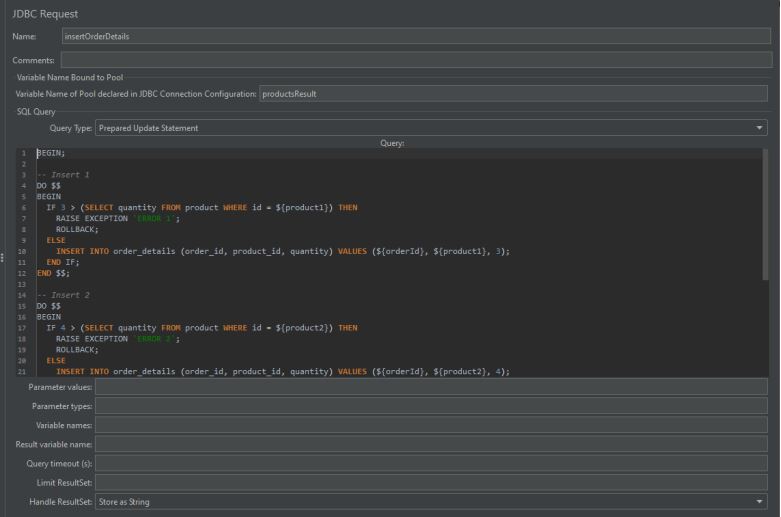Click the line with ${product2} IF condition
781x517 pixels.
click(x=200, y=327)
